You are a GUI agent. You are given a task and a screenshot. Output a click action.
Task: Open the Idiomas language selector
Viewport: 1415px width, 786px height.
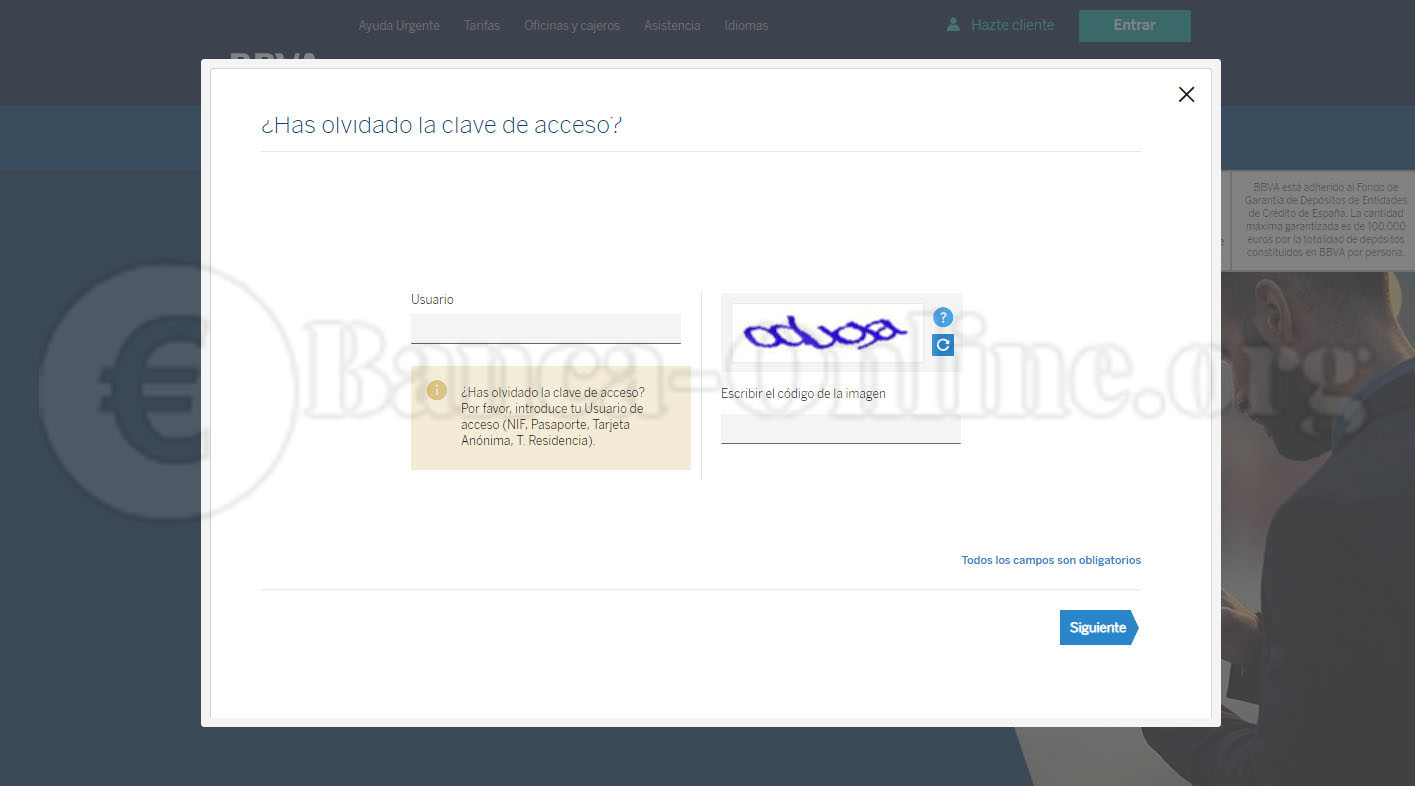pos(746,25)
